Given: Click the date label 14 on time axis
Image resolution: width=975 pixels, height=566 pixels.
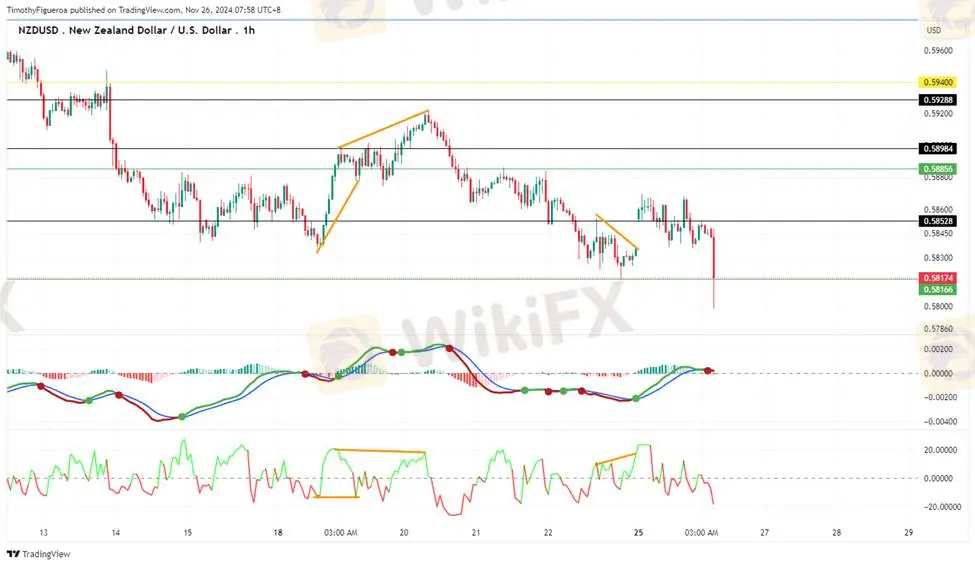Looking at the screenshot, I should coord(116,532).
